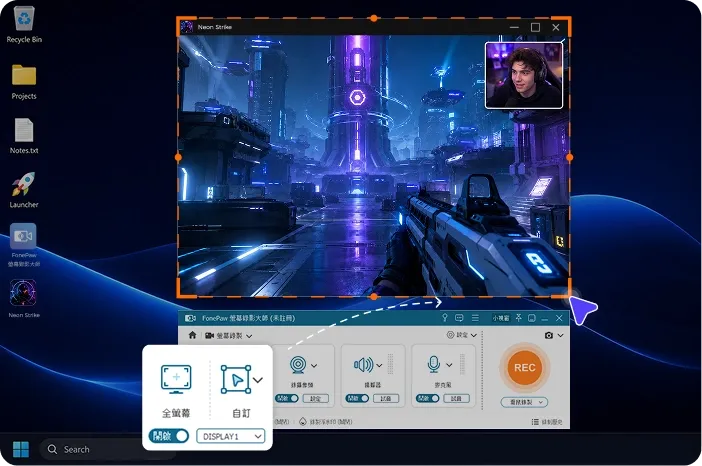Viewport: 702px width, 466px height.
Task: Select custom region 自訂 icon
Action: tap(236, 380)
